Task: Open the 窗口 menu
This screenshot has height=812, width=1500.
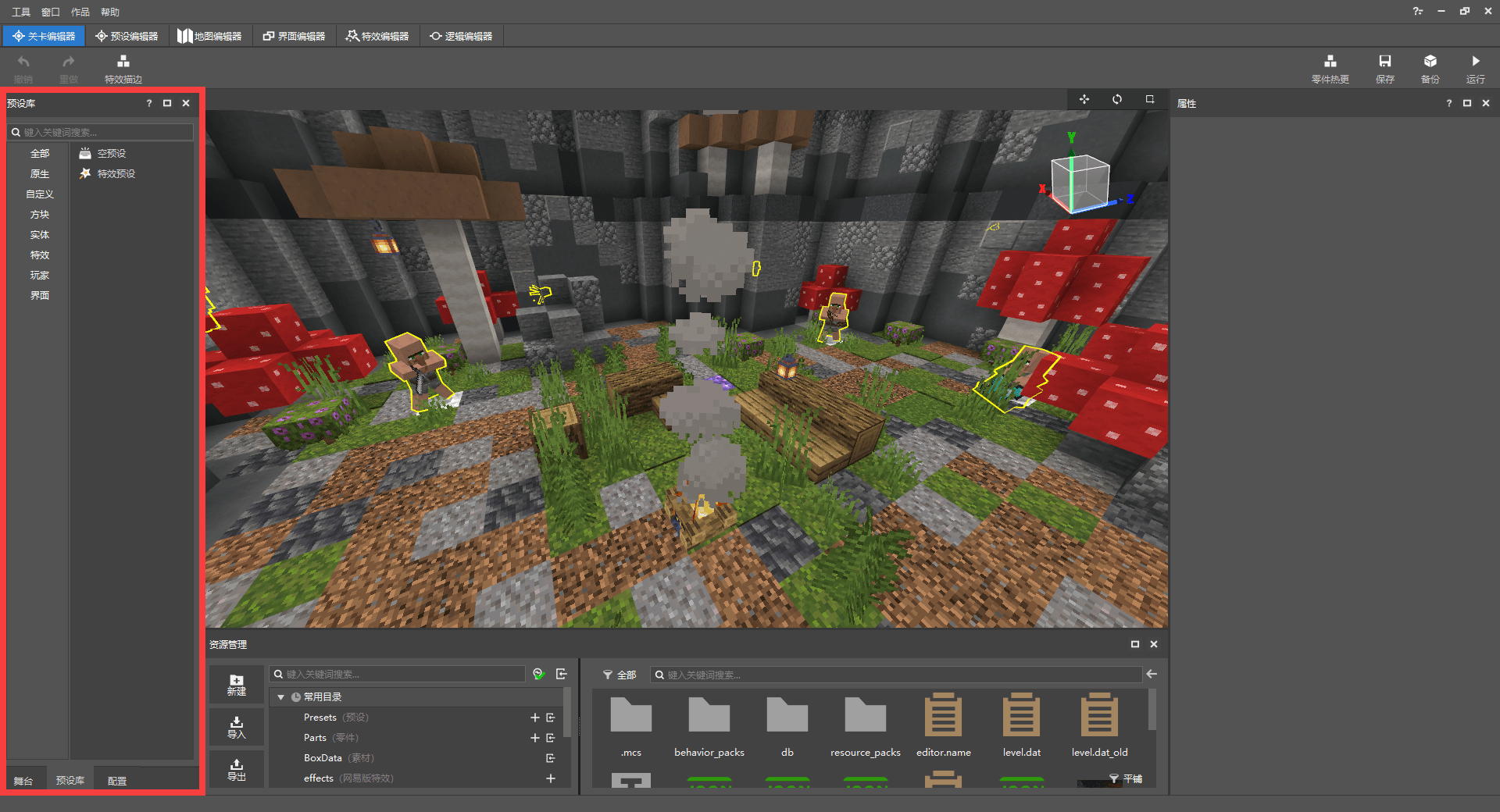Action: click(51, 12)
